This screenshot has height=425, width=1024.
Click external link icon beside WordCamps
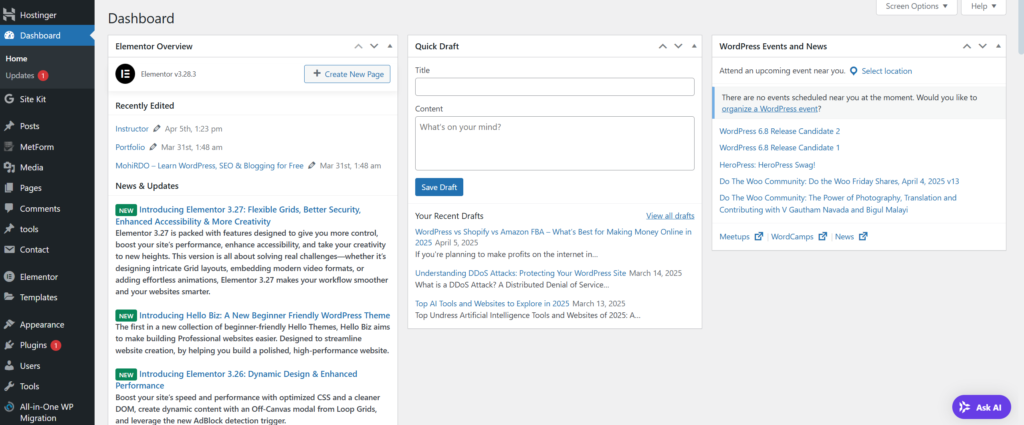tap(822, 236)
